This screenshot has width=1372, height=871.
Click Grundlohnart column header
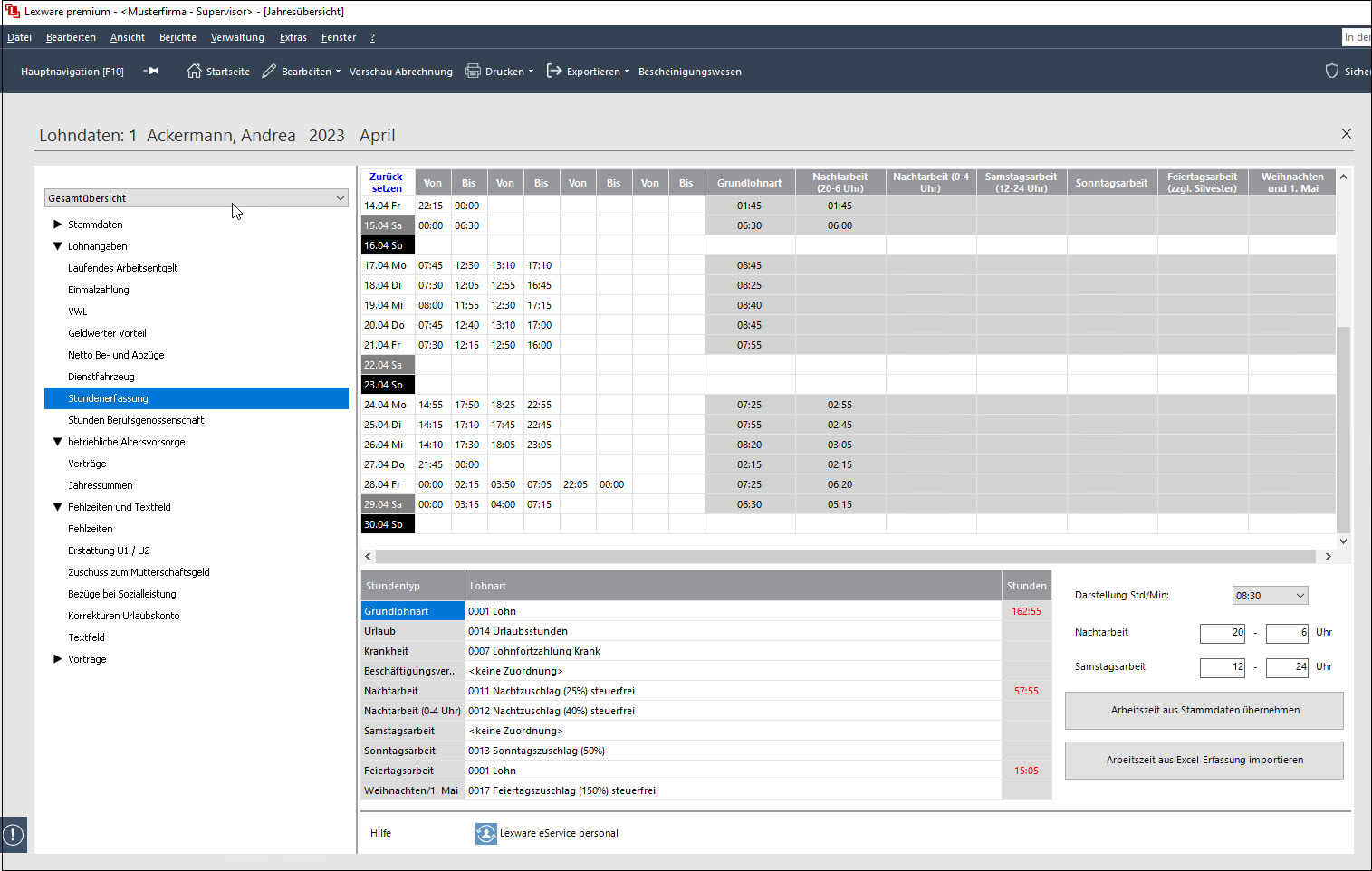[x=750, y=183]
